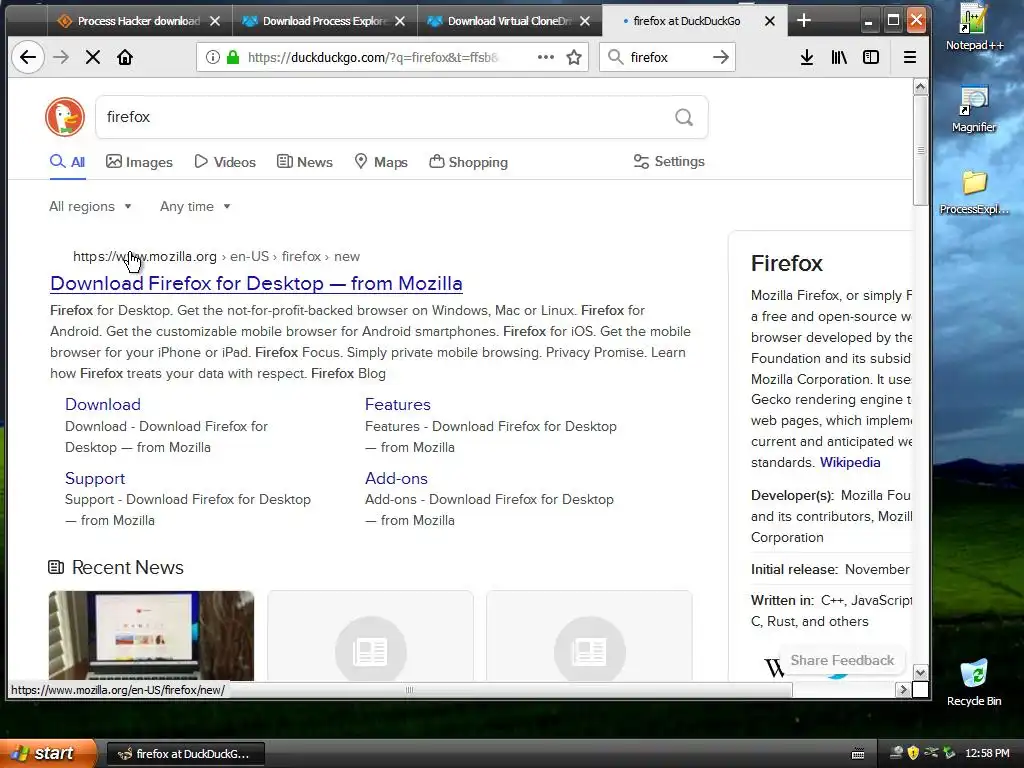Close the firefox at DuckDuckGo tab
This screenshot has width=1024, height=768.
tap(770, 21)
